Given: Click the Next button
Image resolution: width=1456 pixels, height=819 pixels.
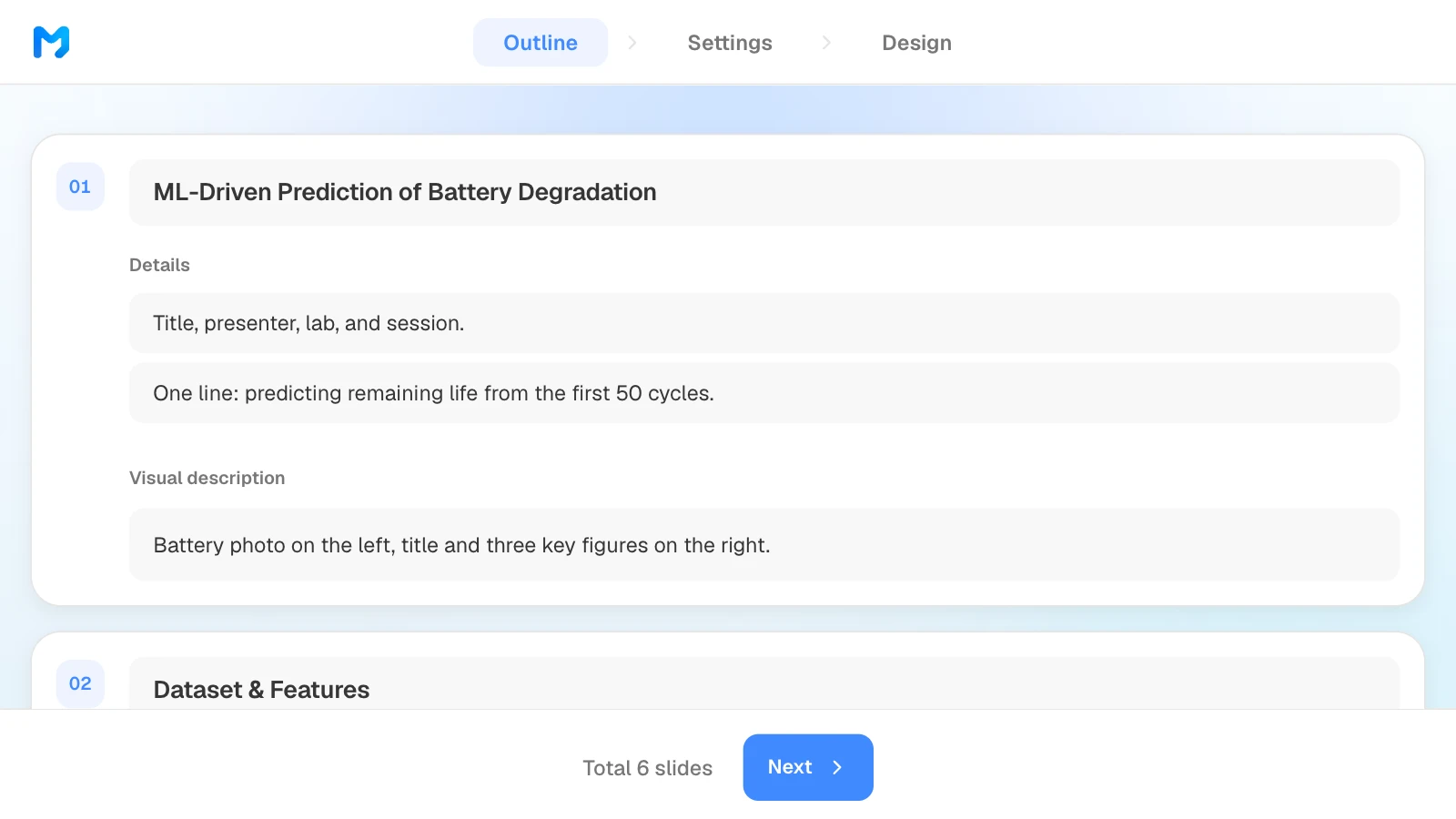Looking at the screenshot, I should tap(808, 767).
